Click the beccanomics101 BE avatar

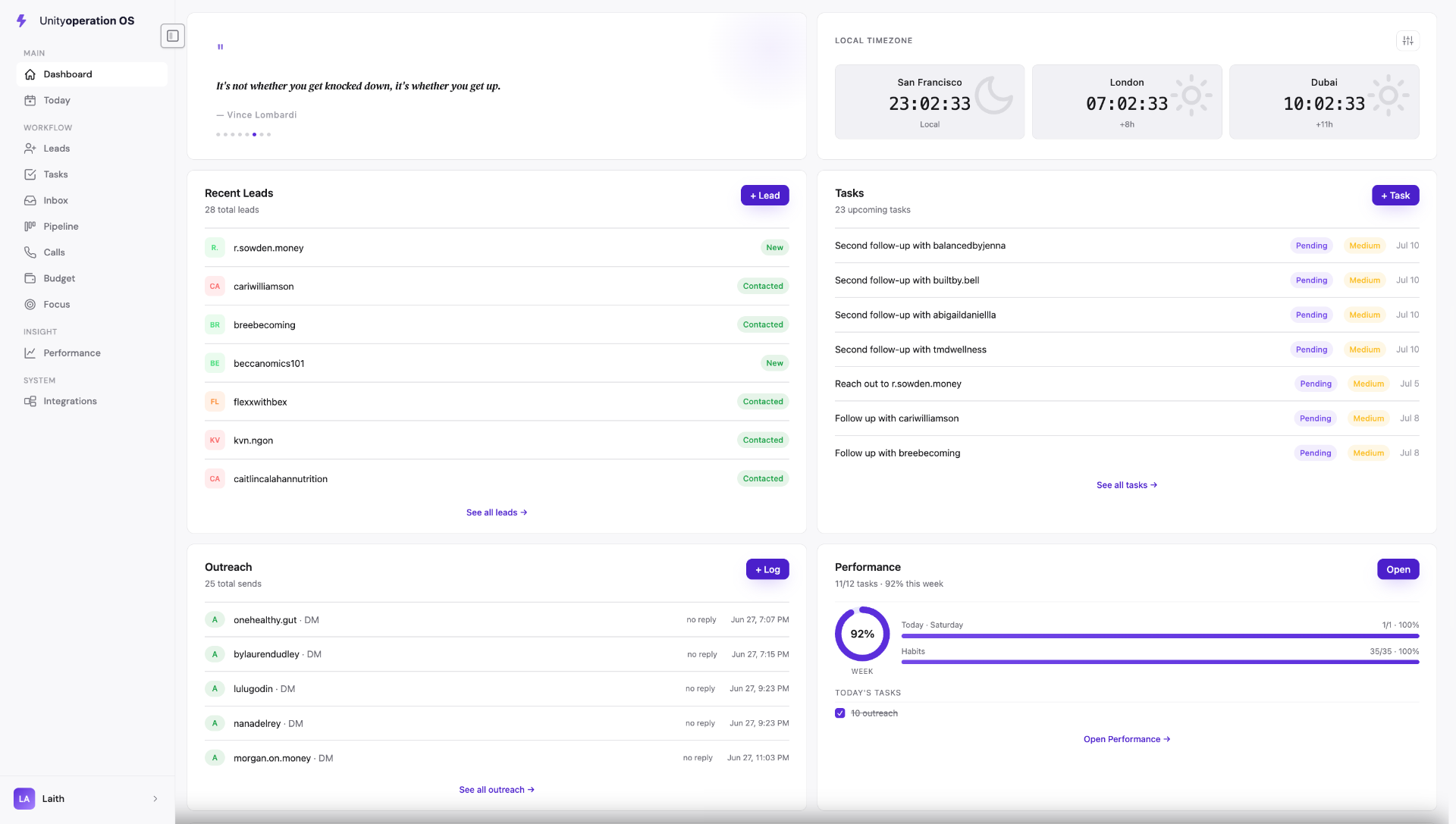[x=215, y=363]
